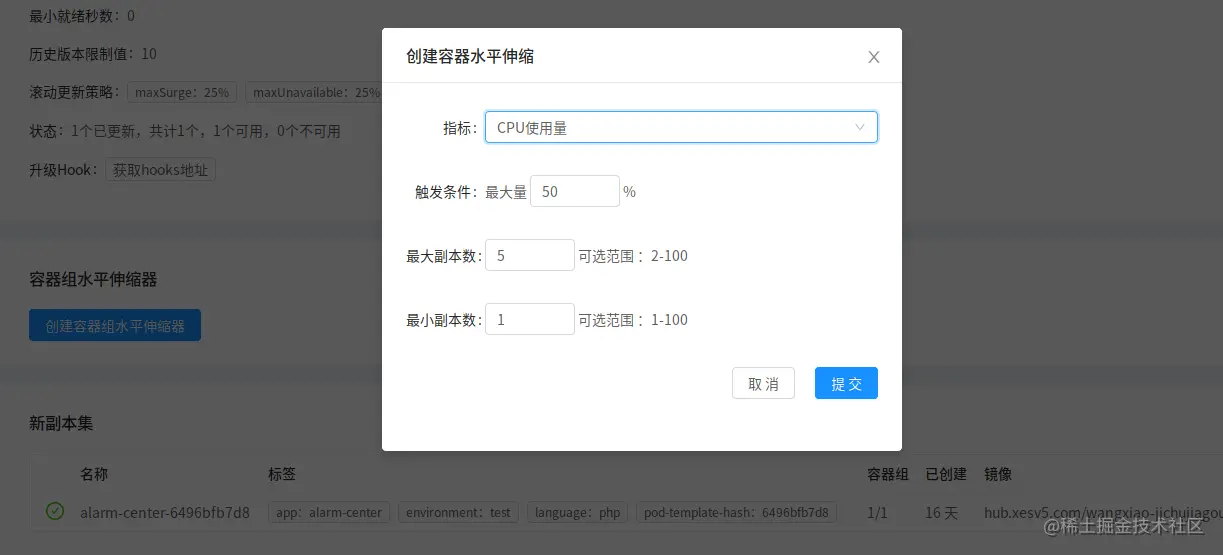
Task: Click the 新副本集 section heading
Action: point(61,423)
